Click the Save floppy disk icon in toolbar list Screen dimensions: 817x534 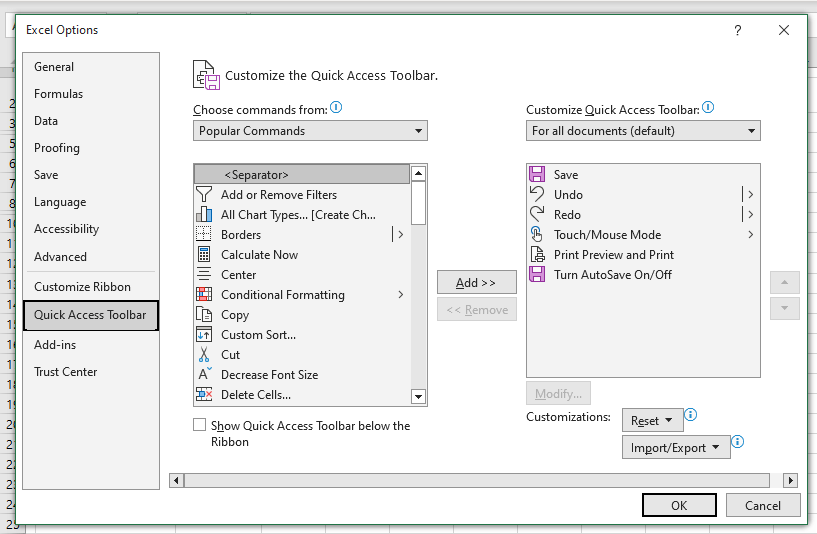click(537, 174)
